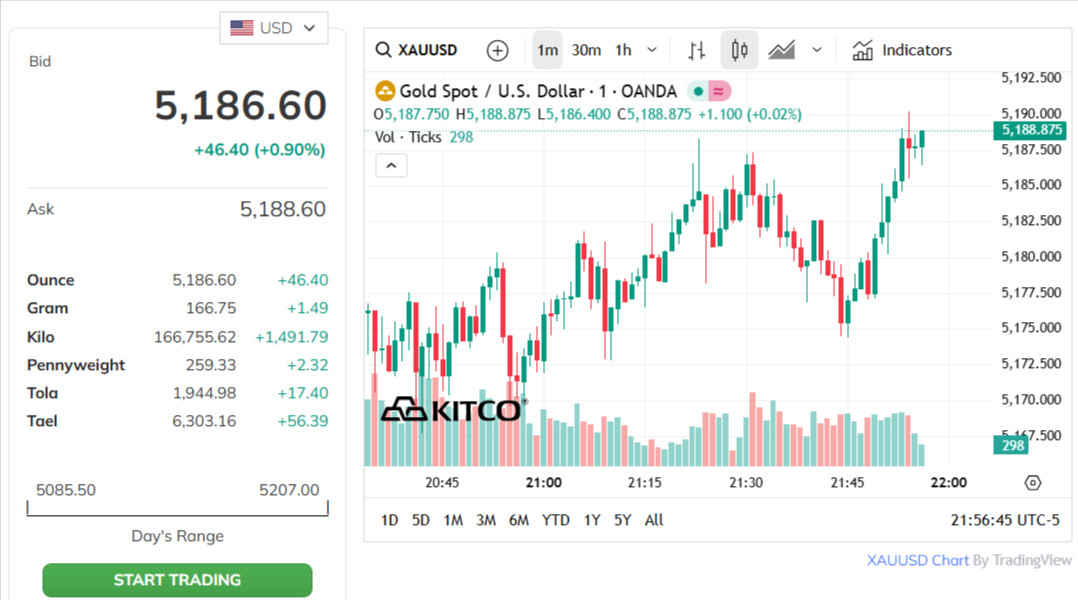This screenshot has width=1078, height=600.
Task: Click the Pennyweight price row
Action: click(x=177, y=365)
